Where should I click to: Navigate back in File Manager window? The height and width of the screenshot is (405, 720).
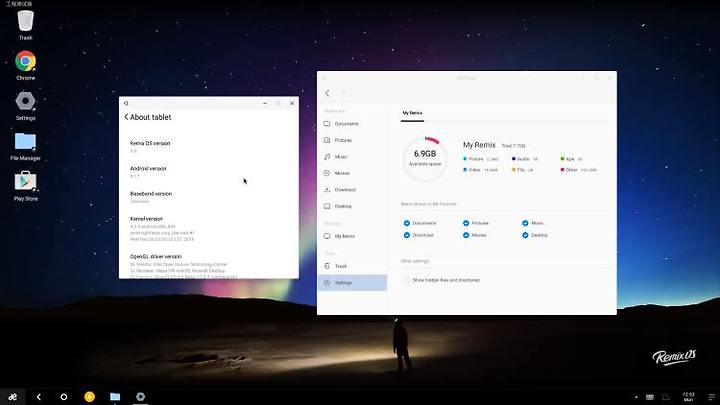pyautogui.click(x=327, y=93)
